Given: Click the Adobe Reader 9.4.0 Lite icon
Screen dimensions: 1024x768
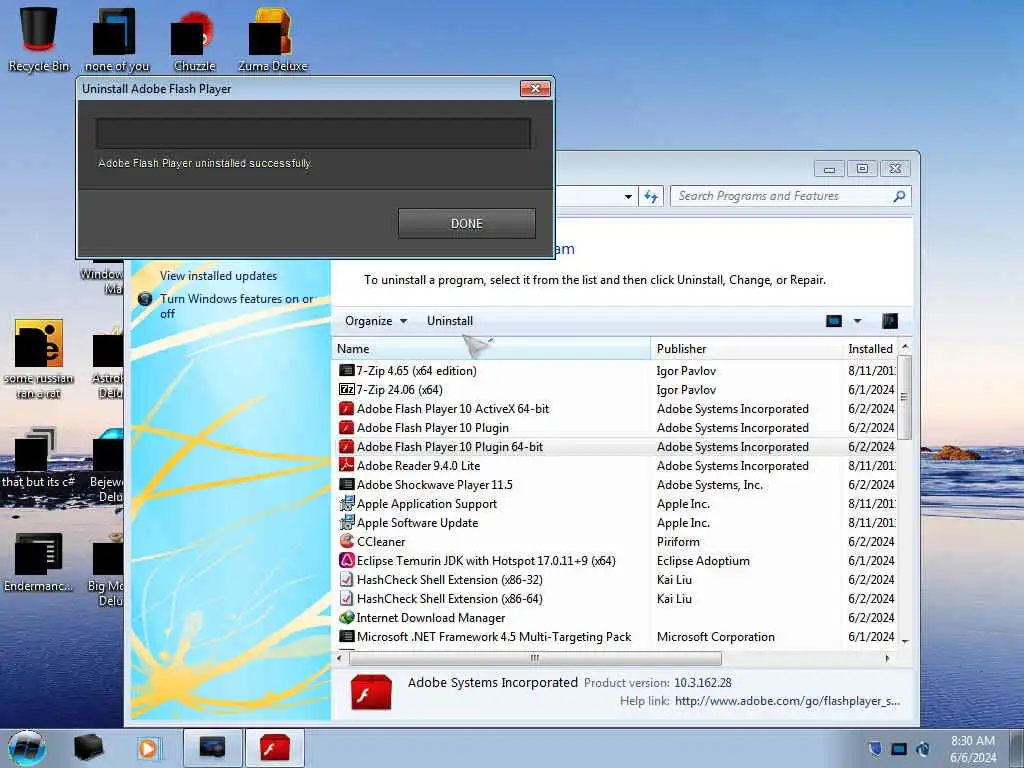Looking at the screenshot, I should [347, 466].
